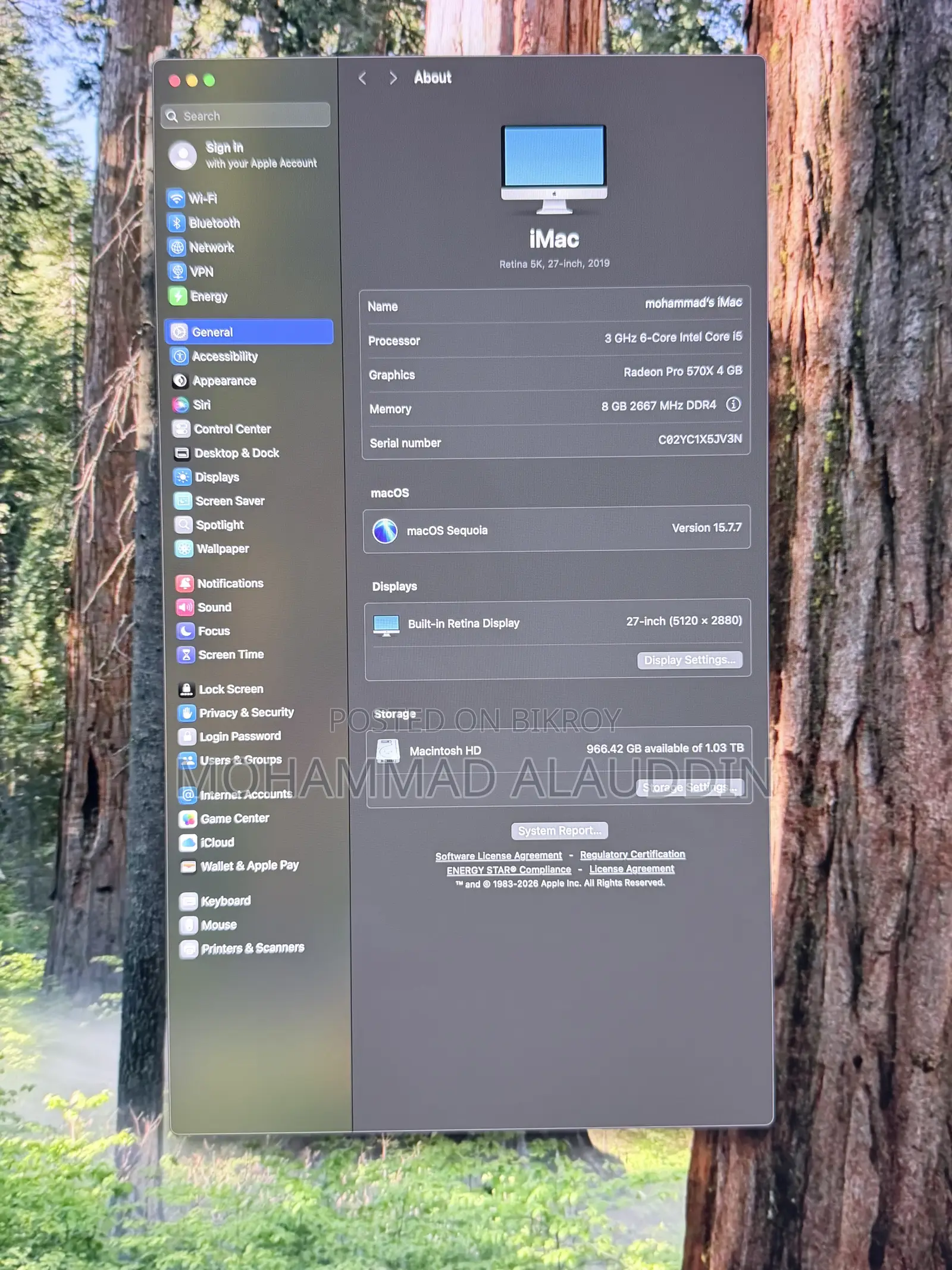The height and width of the screenshot is (1270, 952).
Task: Click memory value 8 GB 2667 MHz DDR4
Action: 659,406
